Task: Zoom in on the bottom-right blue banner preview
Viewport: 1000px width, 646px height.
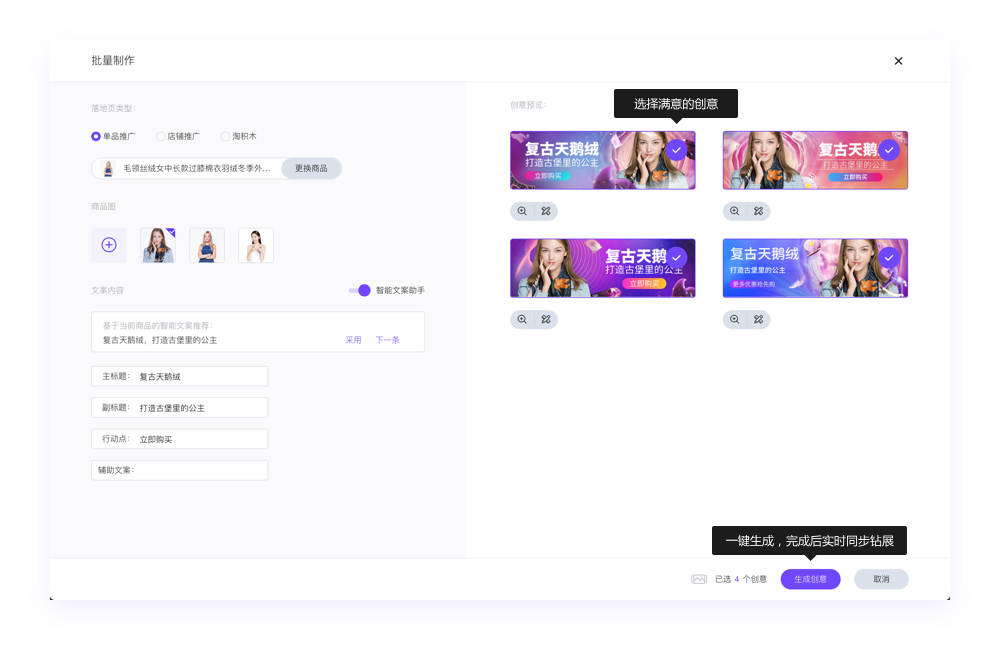Action: coord(735,319)
